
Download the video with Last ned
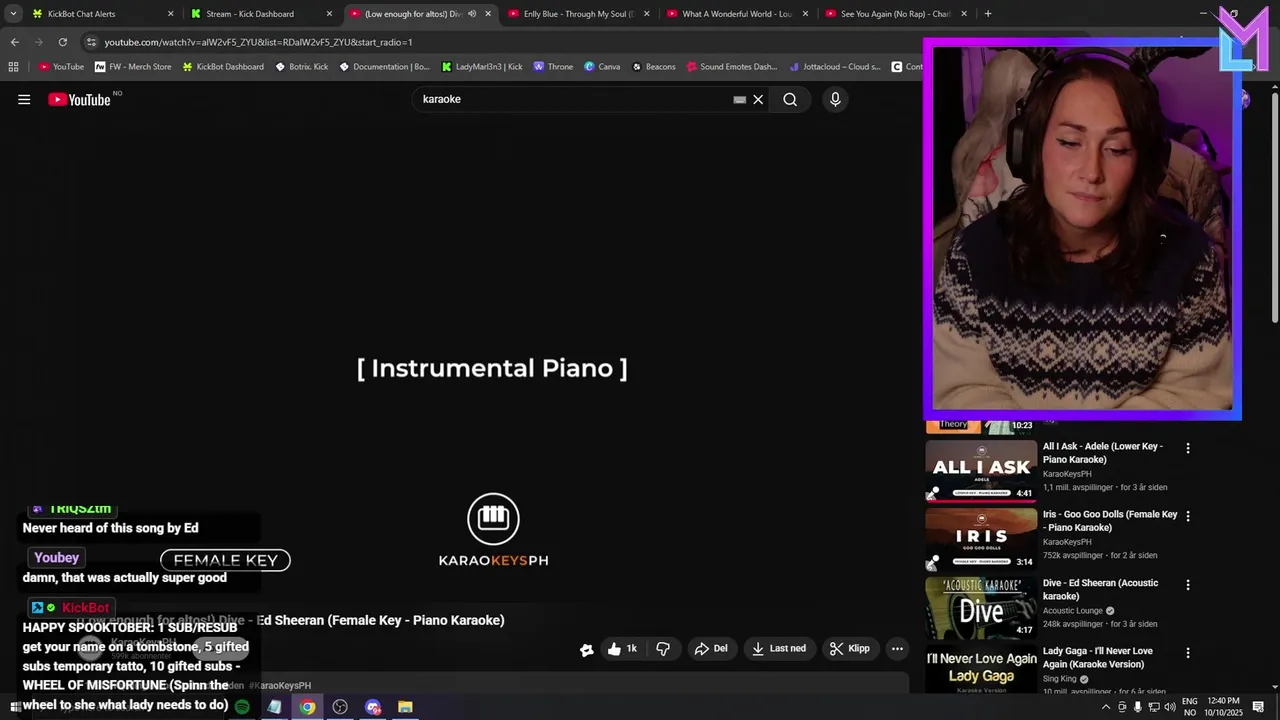point(779,648)
